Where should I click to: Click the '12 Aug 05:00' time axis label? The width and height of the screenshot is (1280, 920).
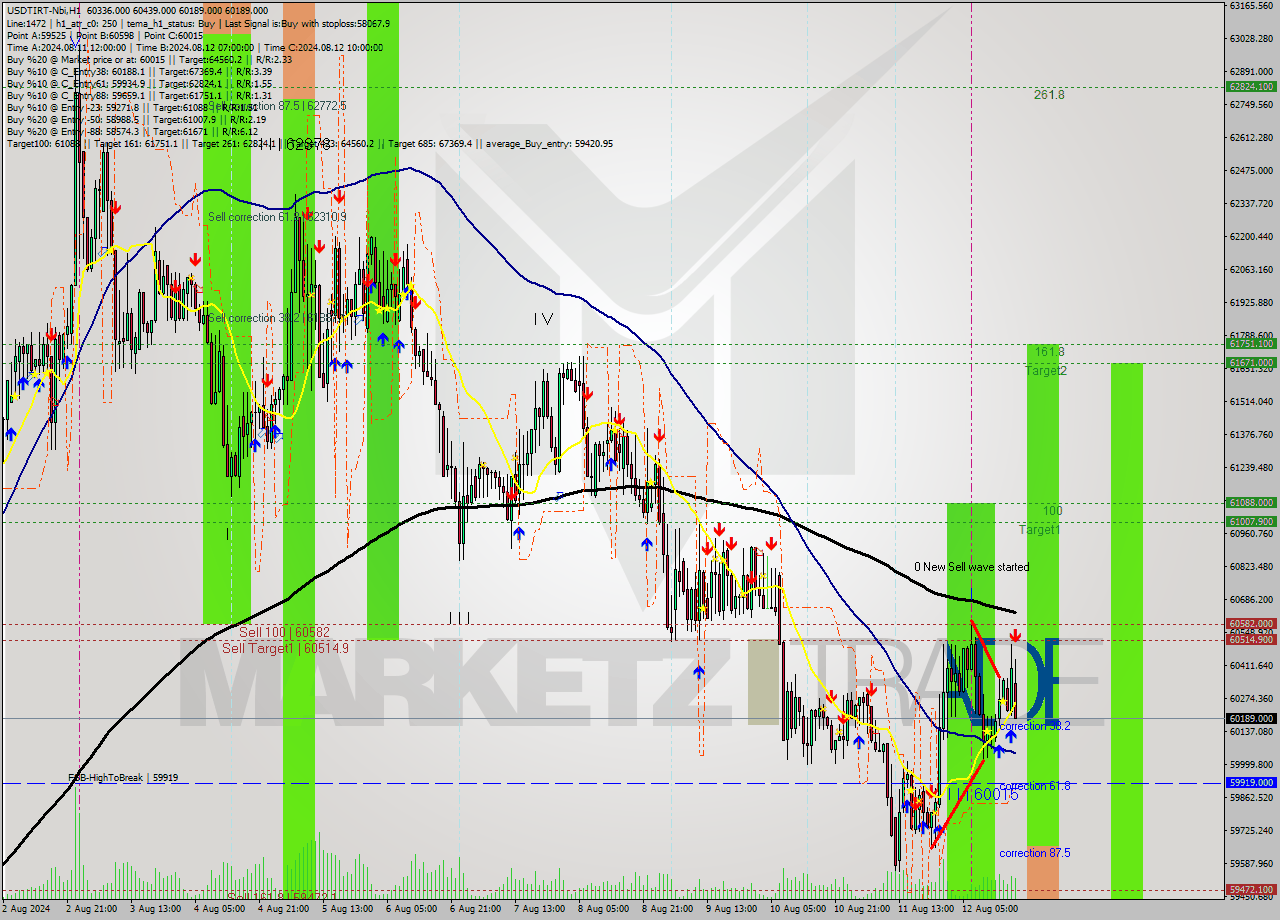[x=988, y=909]
